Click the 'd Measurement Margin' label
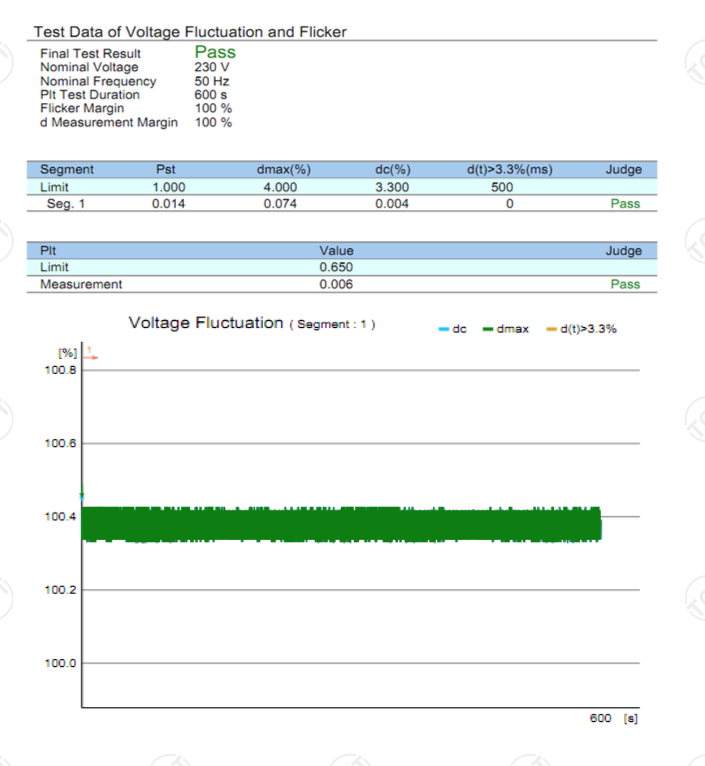This screenshot has height=766, width=705. 109,122
